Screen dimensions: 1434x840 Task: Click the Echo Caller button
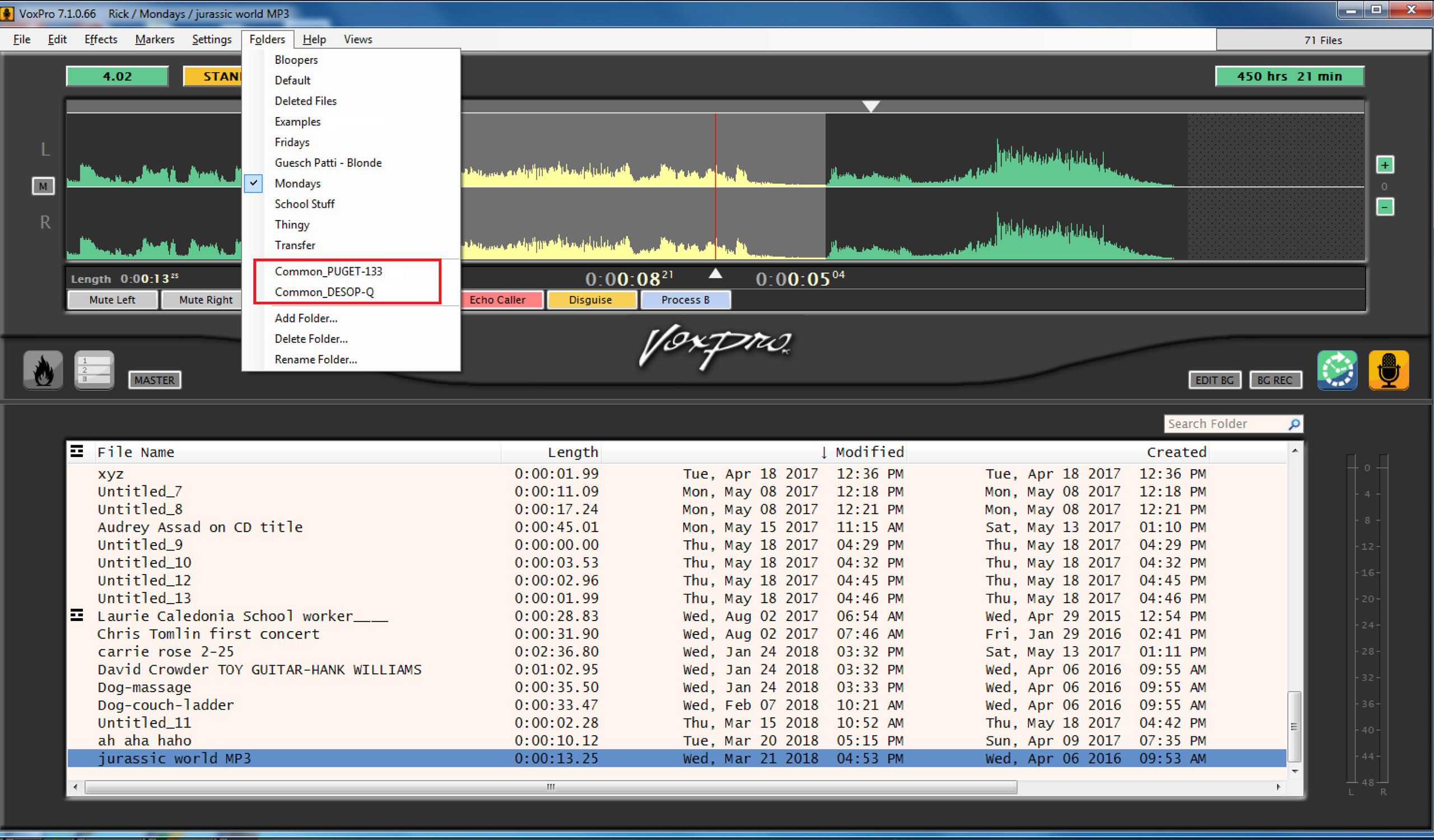(501, 300)
